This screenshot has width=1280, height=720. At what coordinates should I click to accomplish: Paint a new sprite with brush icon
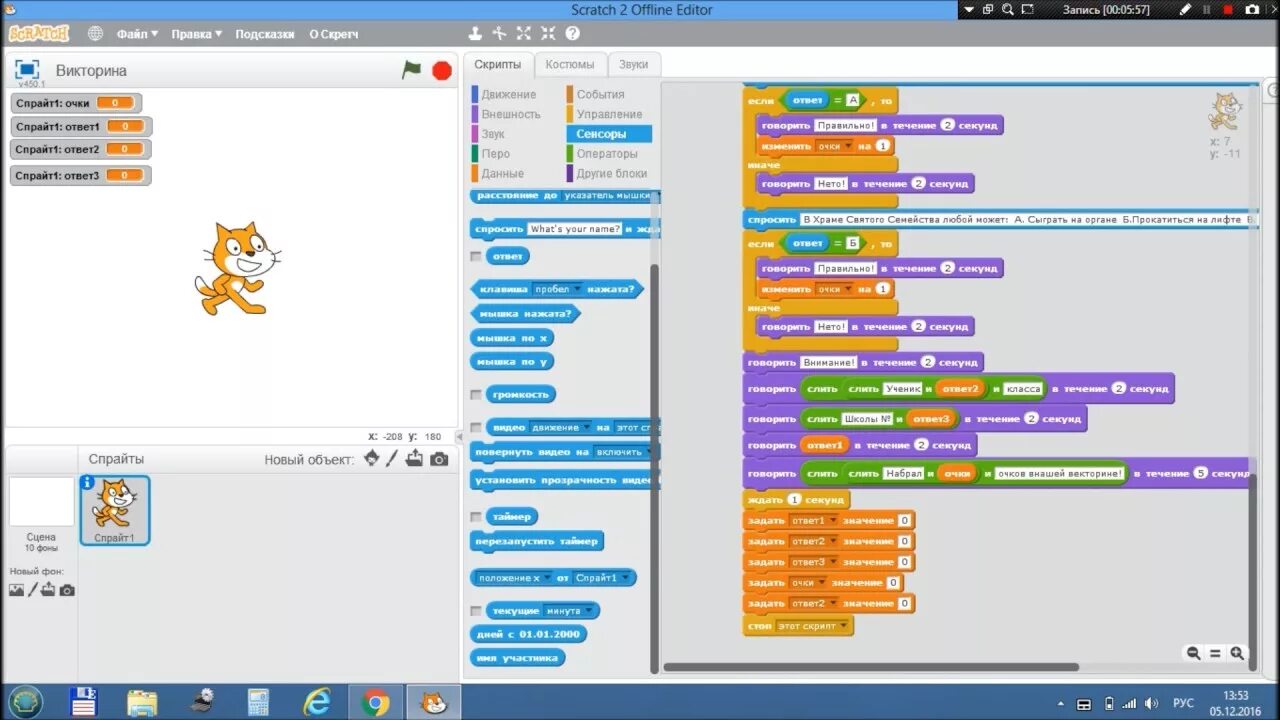tap(393, 459)
